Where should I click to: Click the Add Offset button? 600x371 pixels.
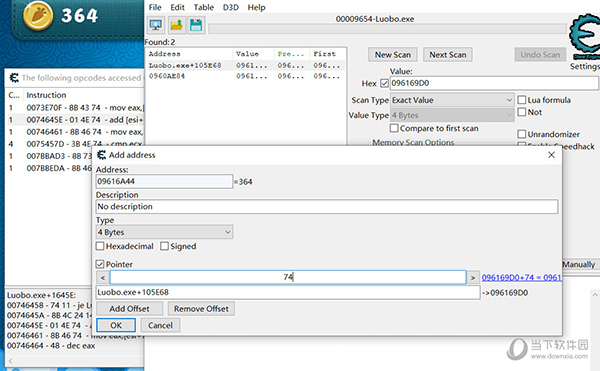click(129, 309)
